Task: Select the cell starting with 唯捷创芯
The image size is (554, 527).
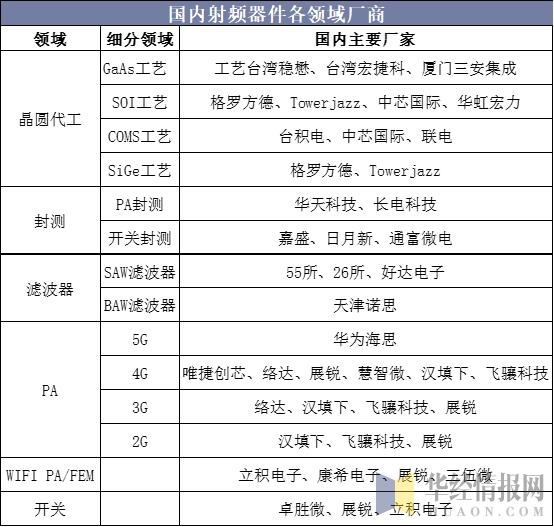Action: [x=366, y=373]
